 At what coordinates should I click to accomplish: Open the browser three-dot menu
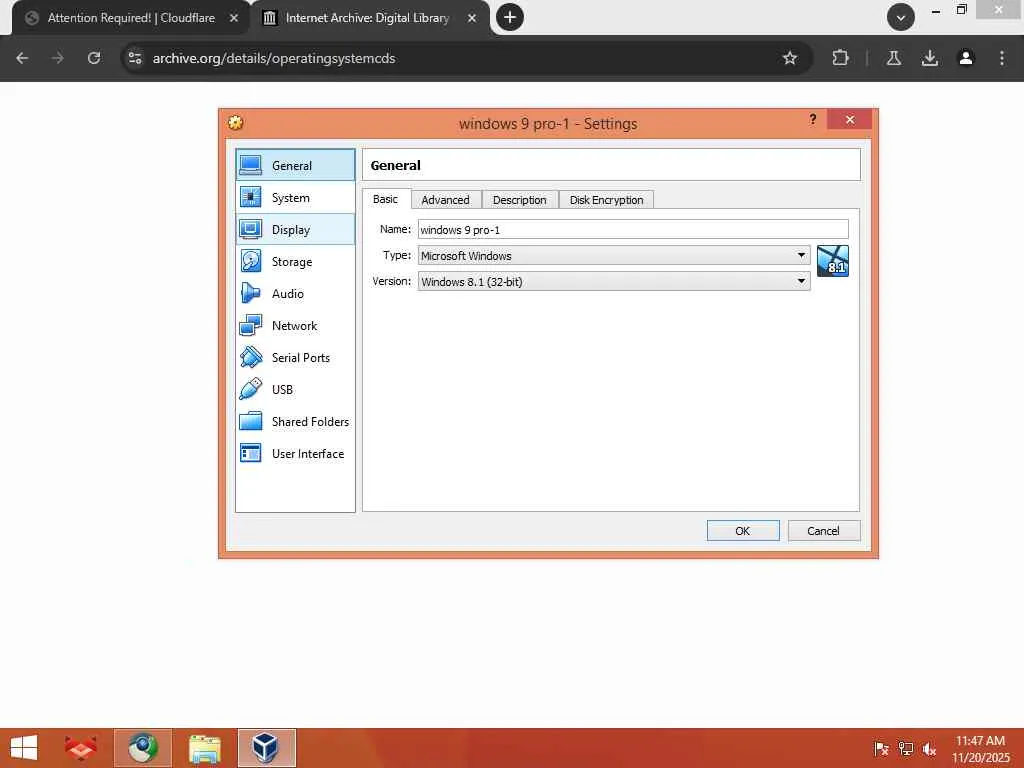pos(1002,58)
